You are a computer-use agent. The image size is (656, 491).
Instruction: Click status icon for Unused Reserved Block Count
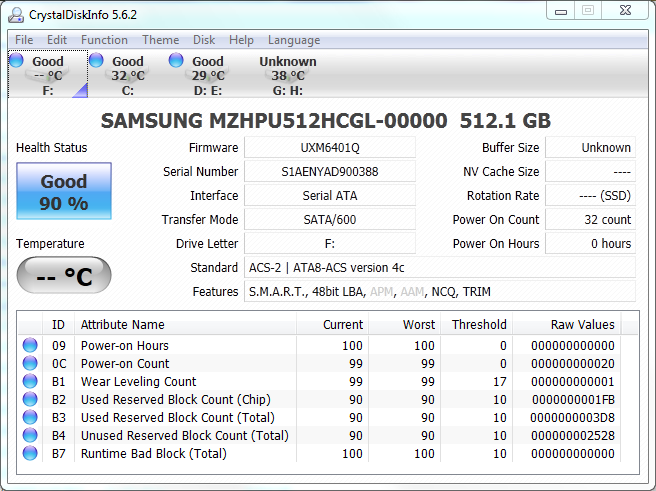click(x=30, y=435)
